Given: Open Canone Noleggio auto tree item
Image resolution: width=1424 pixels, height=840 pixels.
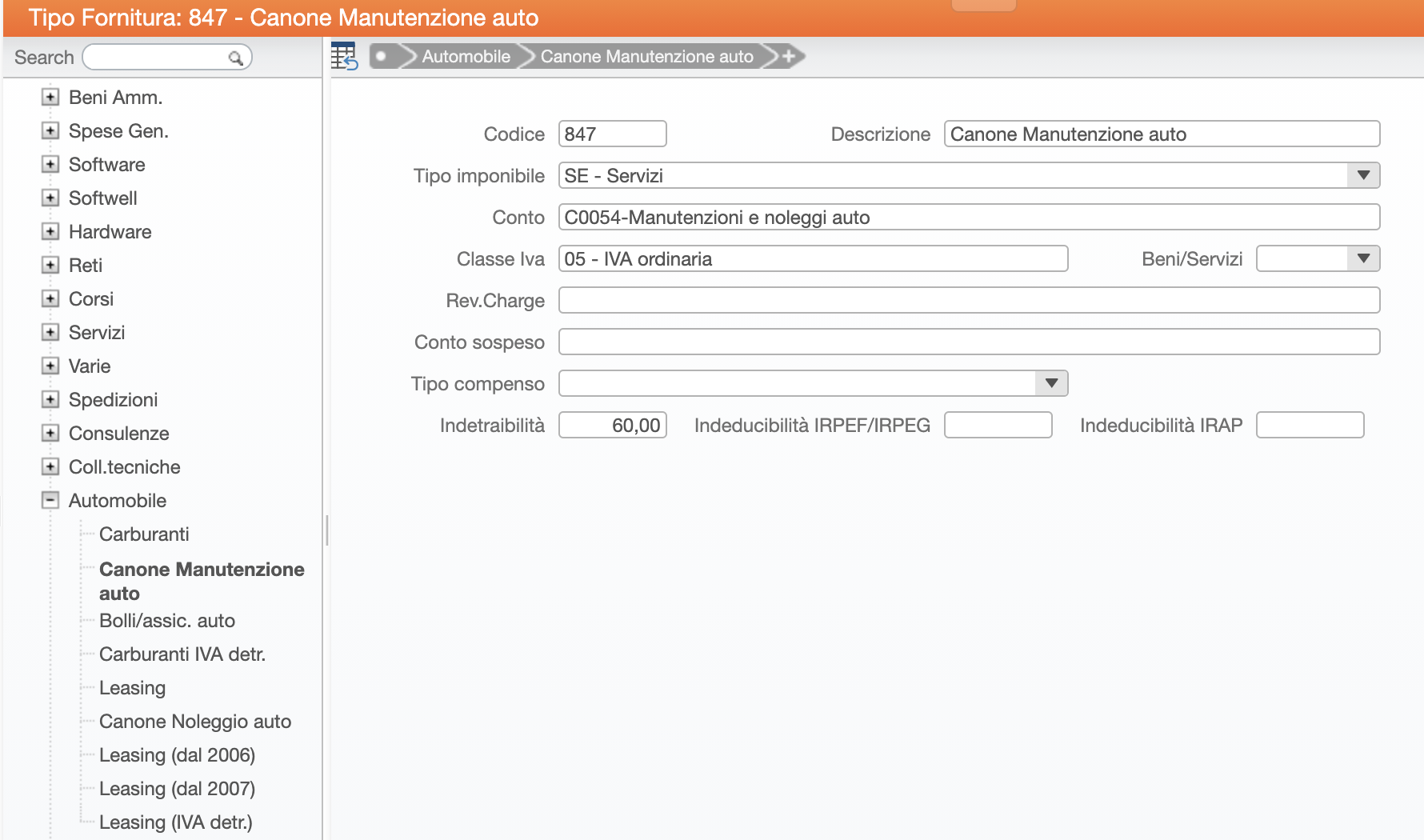Looking at the screenshot, I should click(195, 721).
